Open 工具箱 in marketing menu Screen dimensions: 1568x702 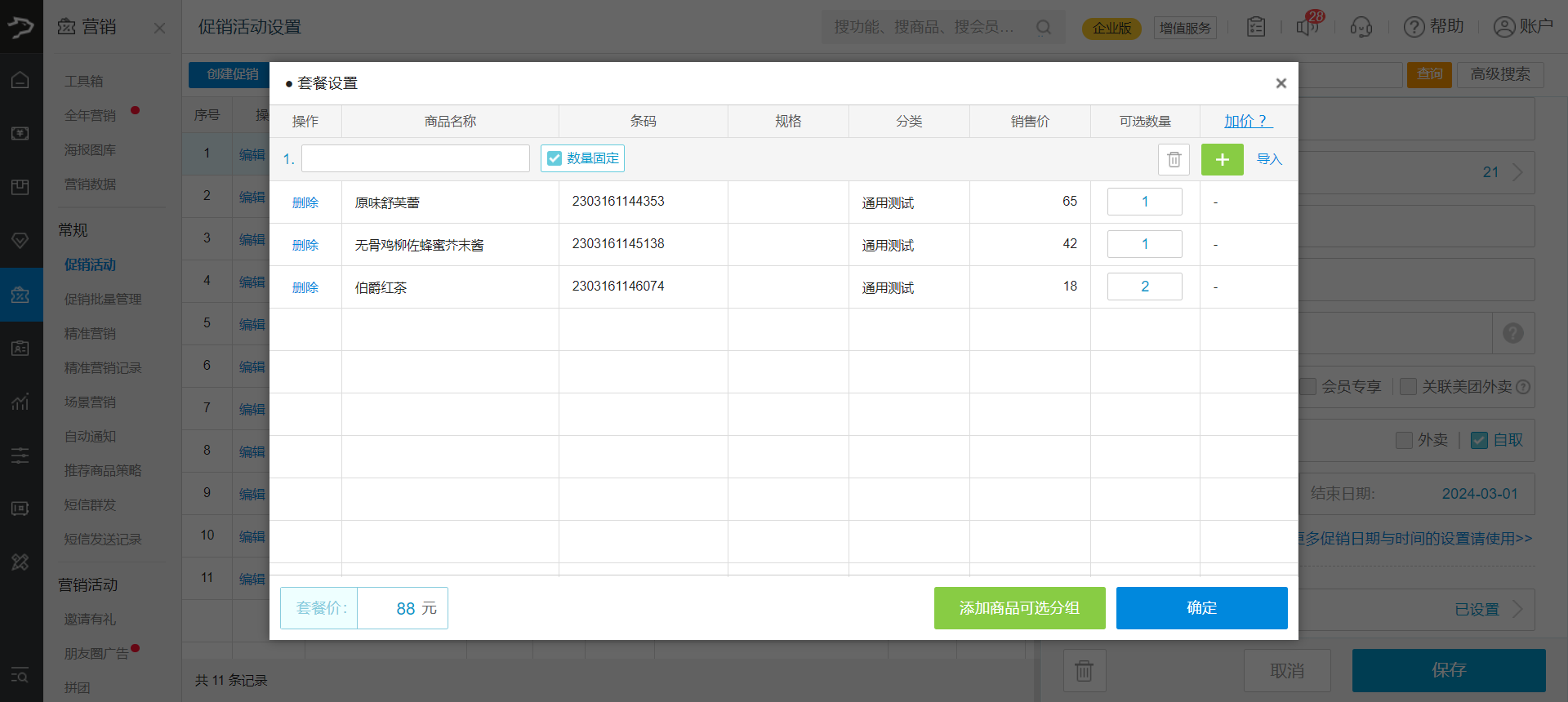pyautogui.click(x=84, y=81)
